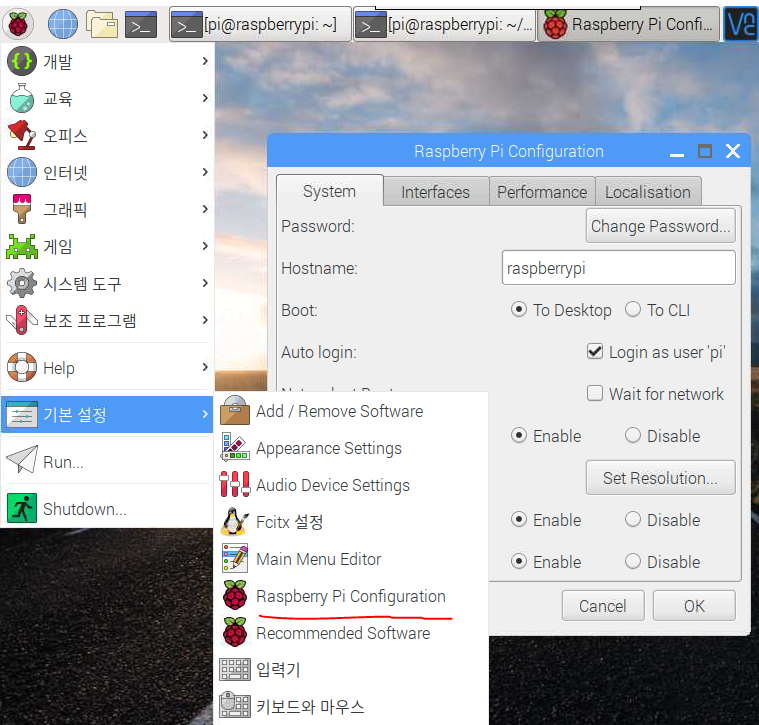Viewport: 759px width, 725px height.
Task: Click the Help lifebuoy icon
Action: click(21, 367)
